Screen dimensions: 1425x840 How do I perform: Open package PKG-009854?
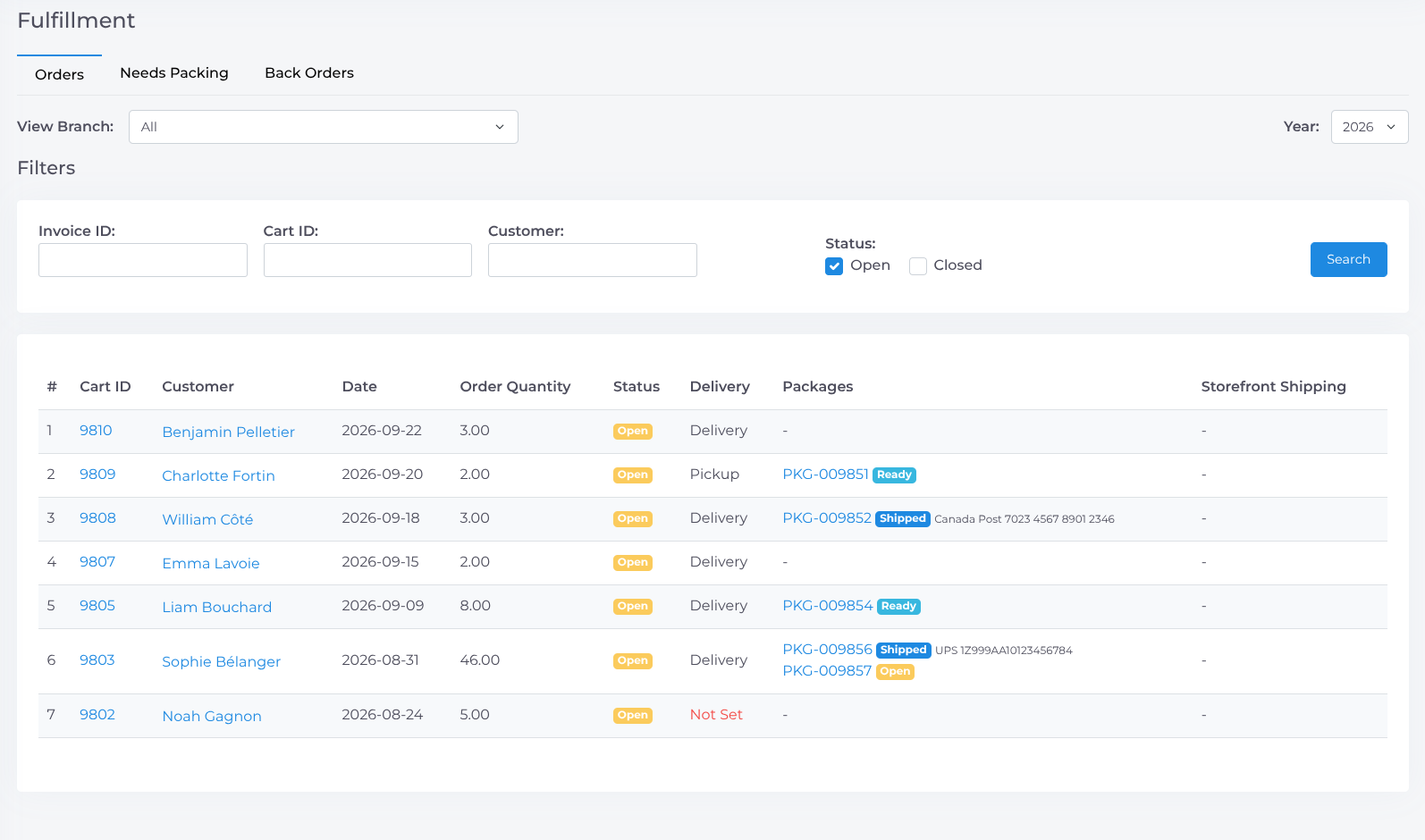(828, 606)
